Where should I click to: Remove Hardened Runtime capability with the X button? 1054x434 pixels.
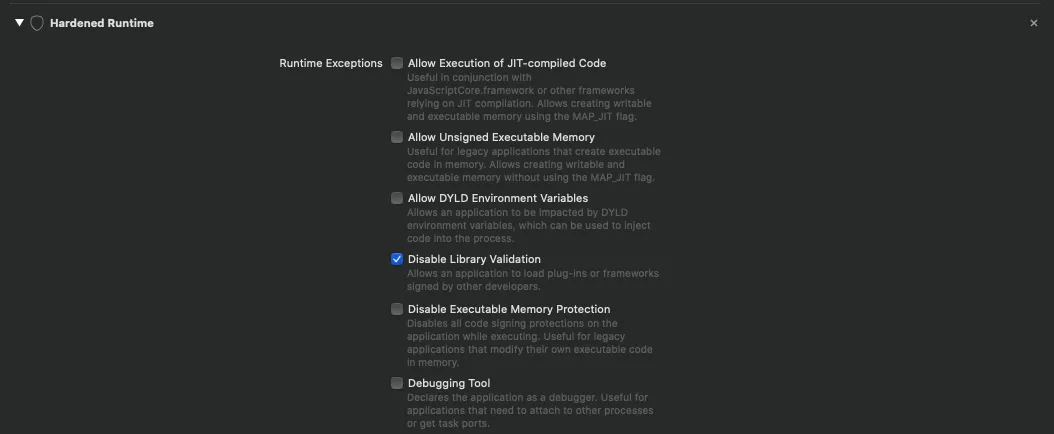[1034, 23]
